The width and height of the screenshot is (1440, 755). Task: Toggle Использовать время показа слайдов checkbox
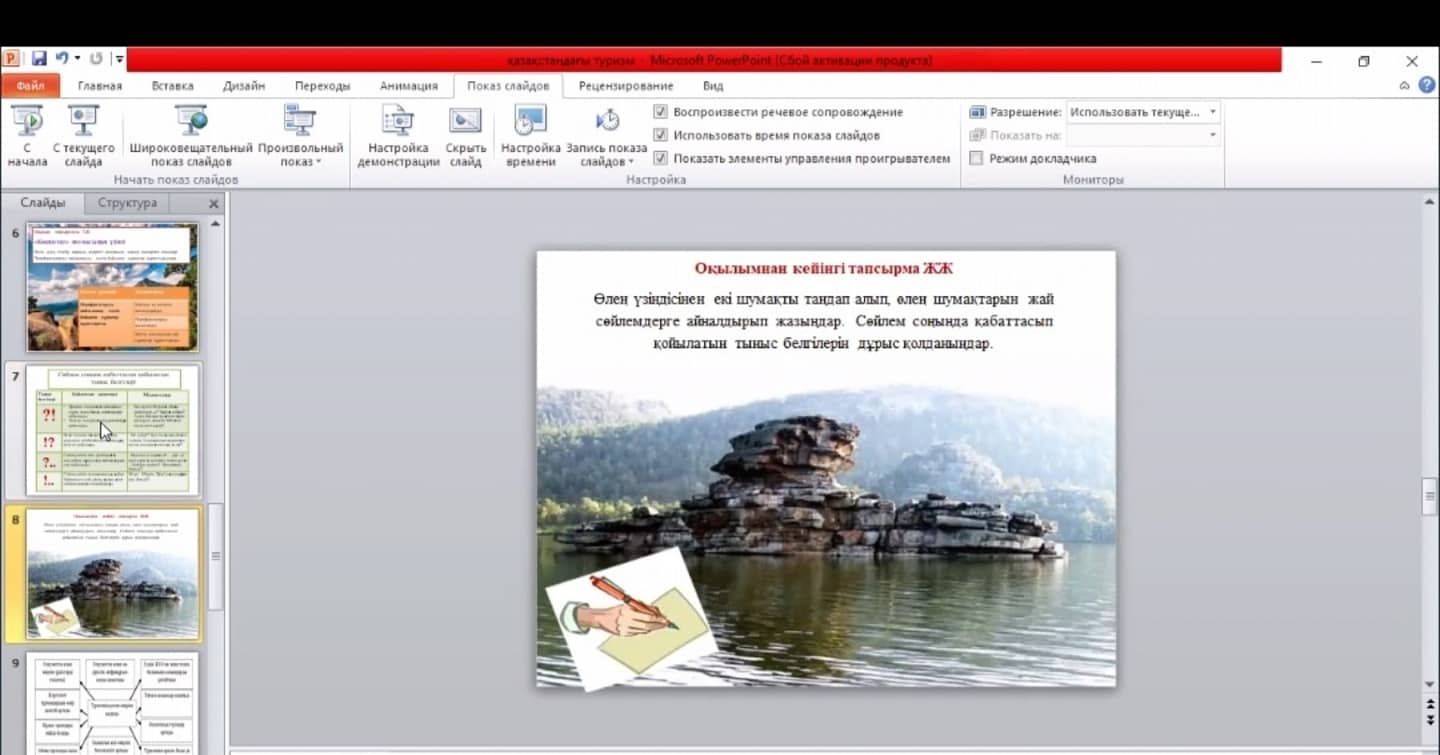660,135
